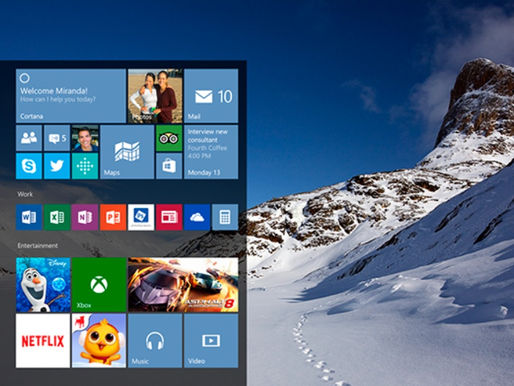Launch PowerPoint from the Work group
This screenshot has height=386, width=514.
click(x=113, y=217)
